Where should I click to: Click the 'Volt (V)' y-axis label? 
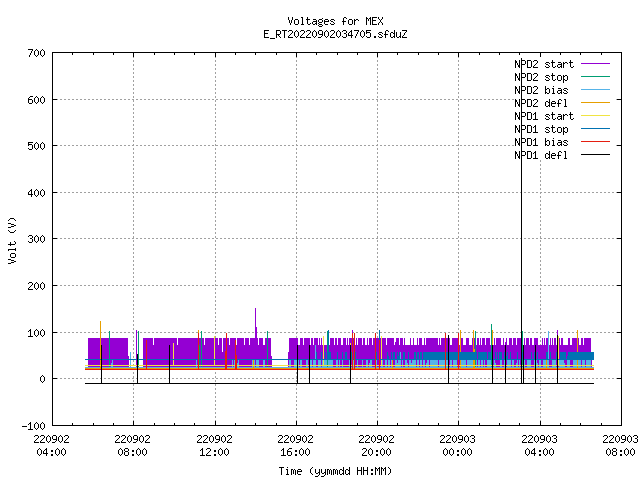pos(12,240)
